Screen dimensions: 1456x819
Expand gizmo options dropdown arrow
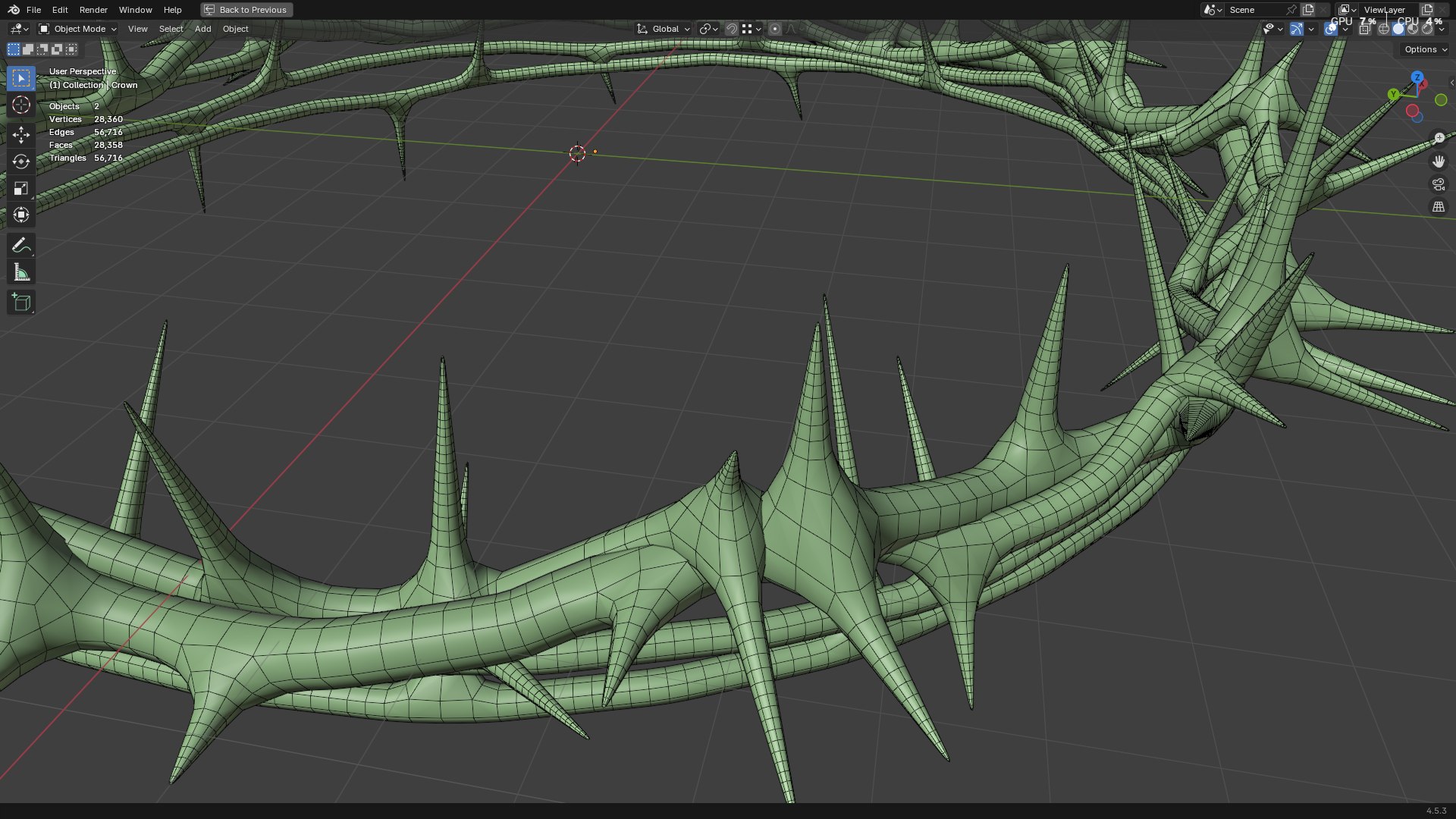pyautogui.click(x=1311, y=29)
